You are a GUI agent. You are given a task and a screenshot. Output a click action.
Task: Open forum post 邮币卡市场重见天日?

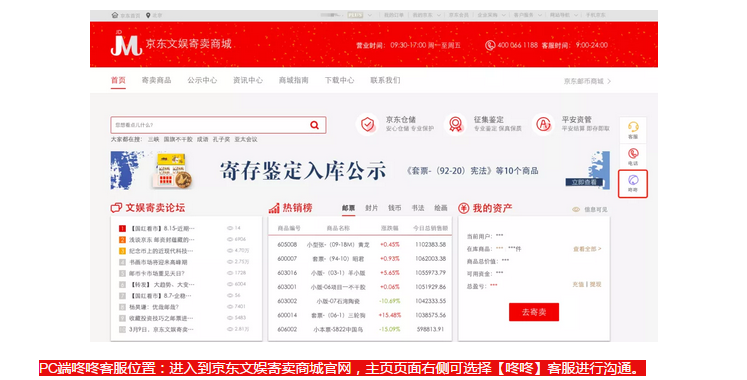point(157,273)
